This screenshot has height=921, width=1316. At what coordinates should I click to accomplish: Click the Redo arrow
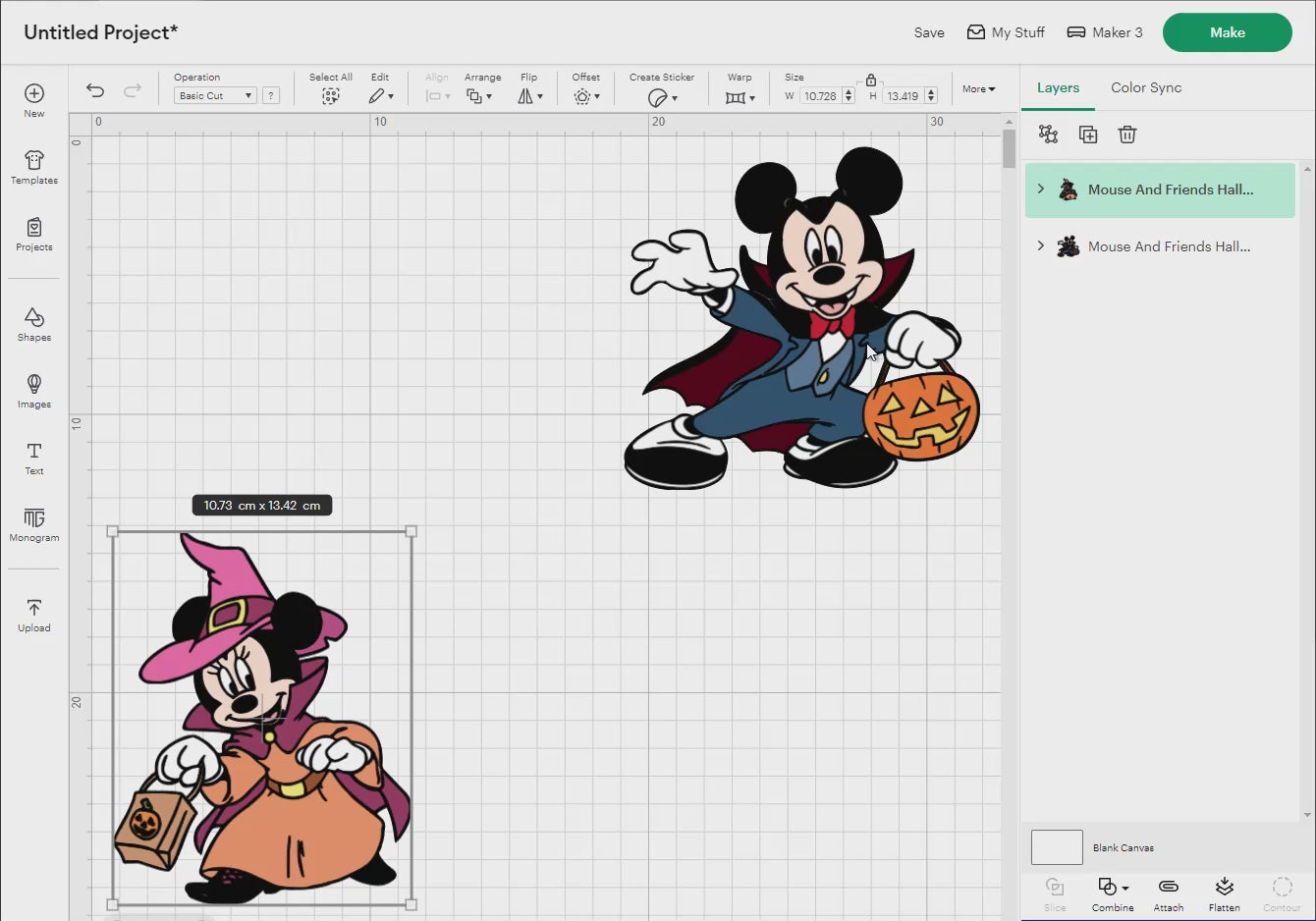click(x=133, y=90)
